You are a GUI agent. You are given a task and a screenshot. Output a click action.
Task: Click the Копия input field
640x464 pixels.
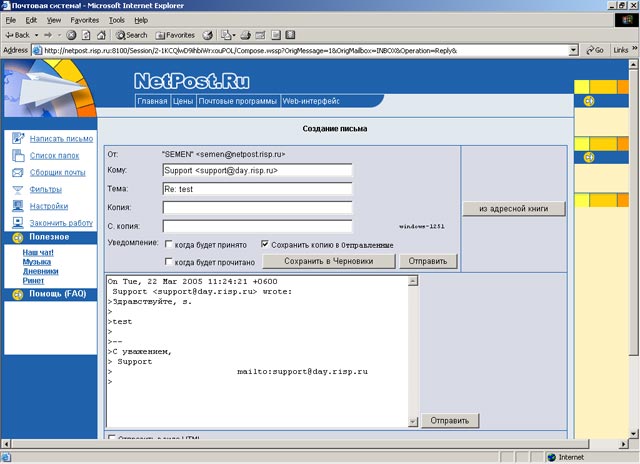click(x=257, y=207)
